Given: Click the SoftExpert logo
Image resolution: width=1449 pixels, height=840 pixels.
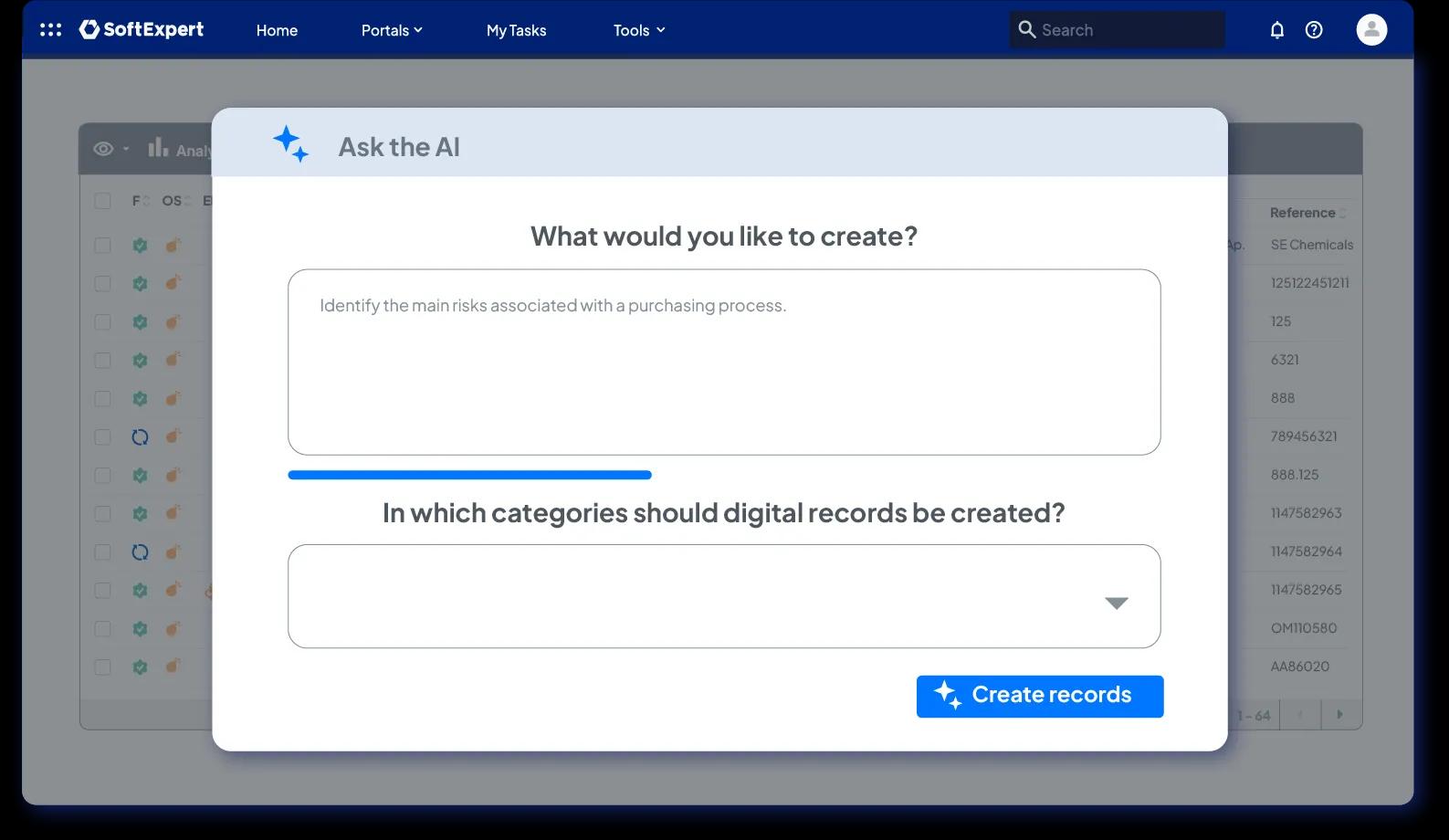Looking at the screenshot, I should (142, 30).
